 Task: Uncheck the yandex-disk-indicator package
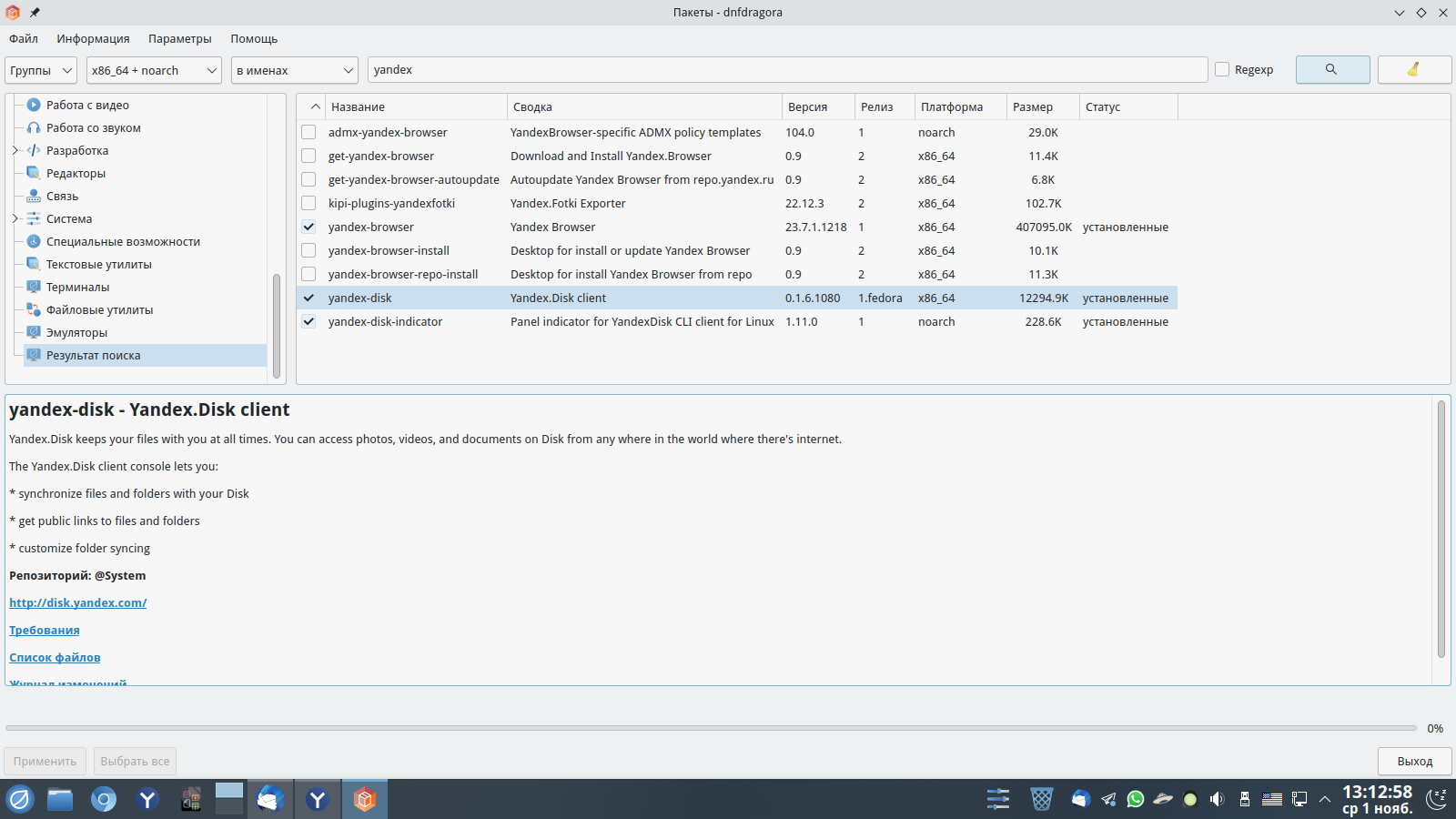click(308, 321)
